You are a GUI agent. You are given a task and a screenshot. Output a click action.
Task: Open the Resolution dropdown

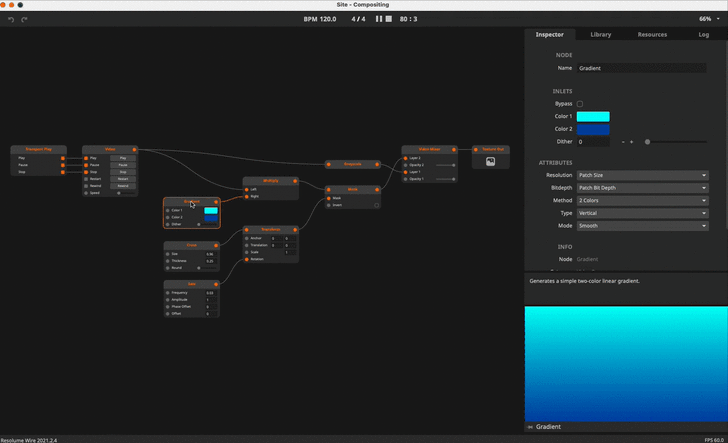(642, 175)
